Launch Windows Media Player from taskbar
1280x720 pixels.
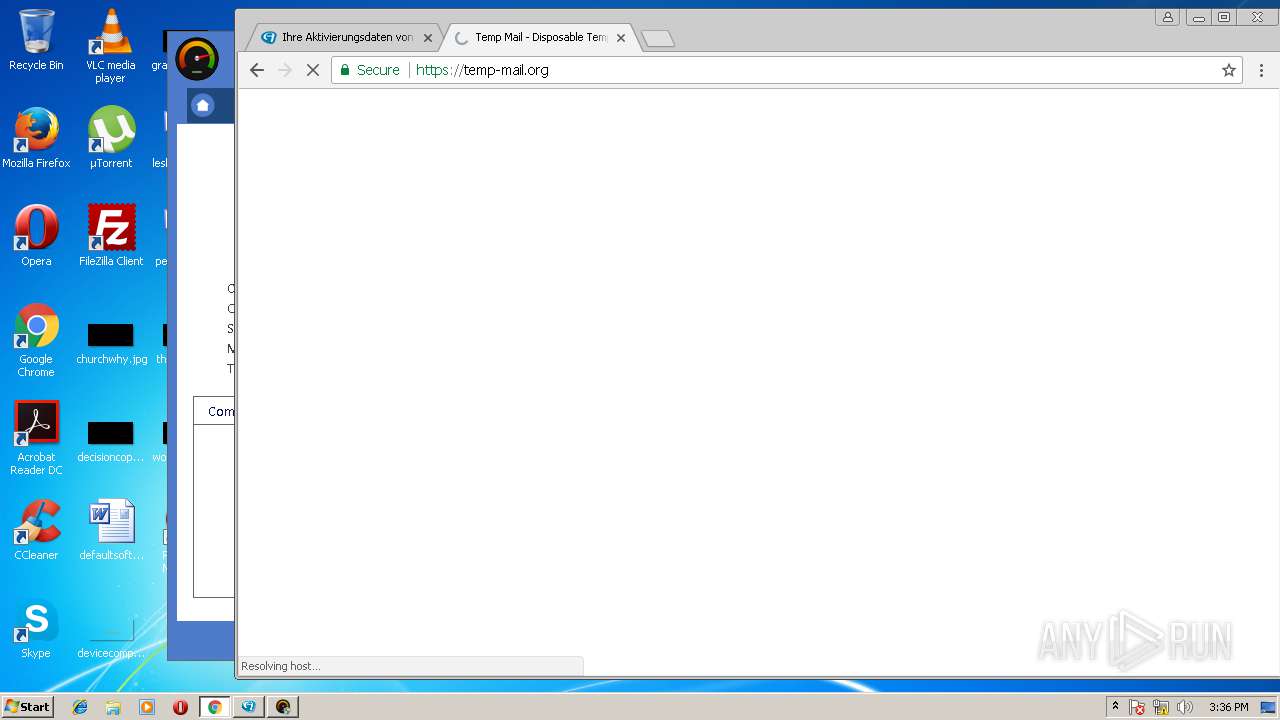147,707
